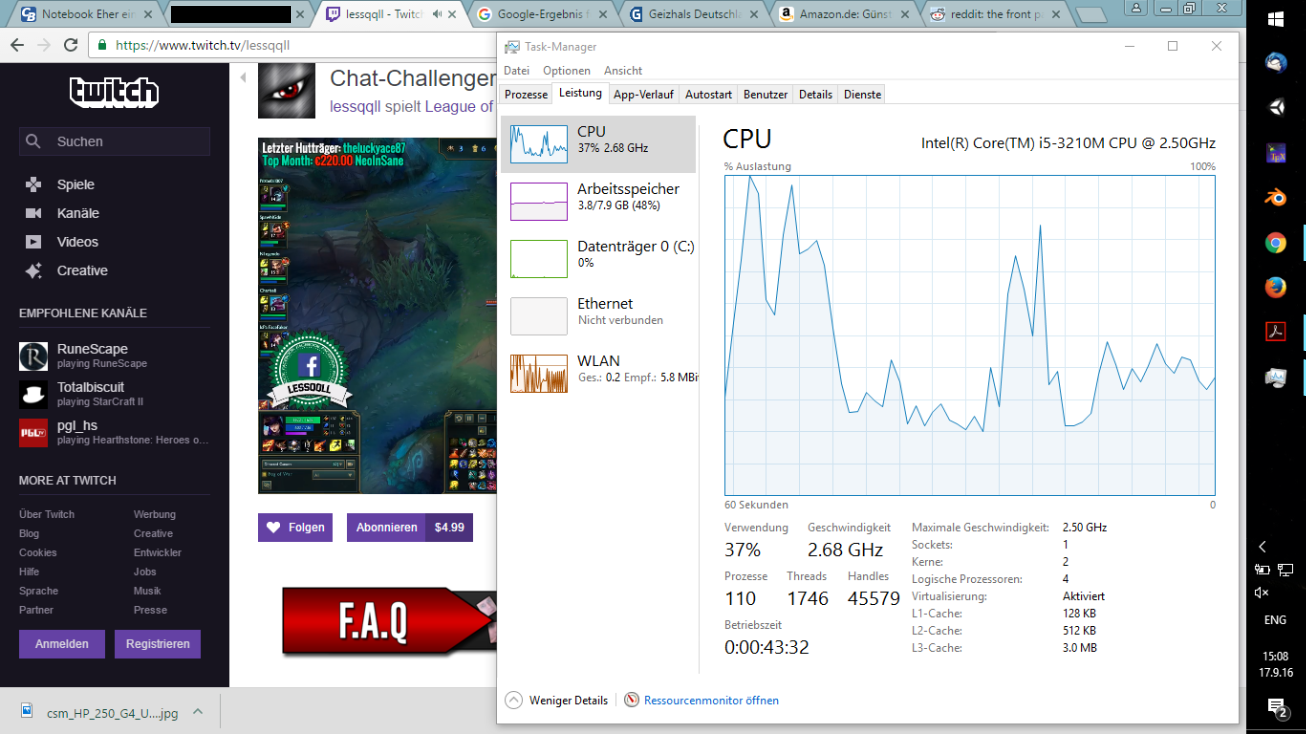Viewport: 1306px width, 734px height.
Task: Click the F.A.Q banner image
Action: point(389,621)
